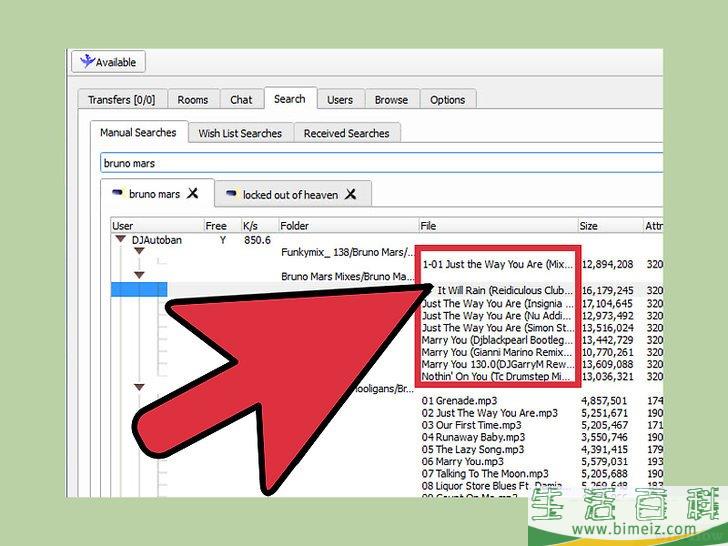Select 04 Runaway Baby.mp3
The height and width of the screenshot is (546, 728).
474,437
